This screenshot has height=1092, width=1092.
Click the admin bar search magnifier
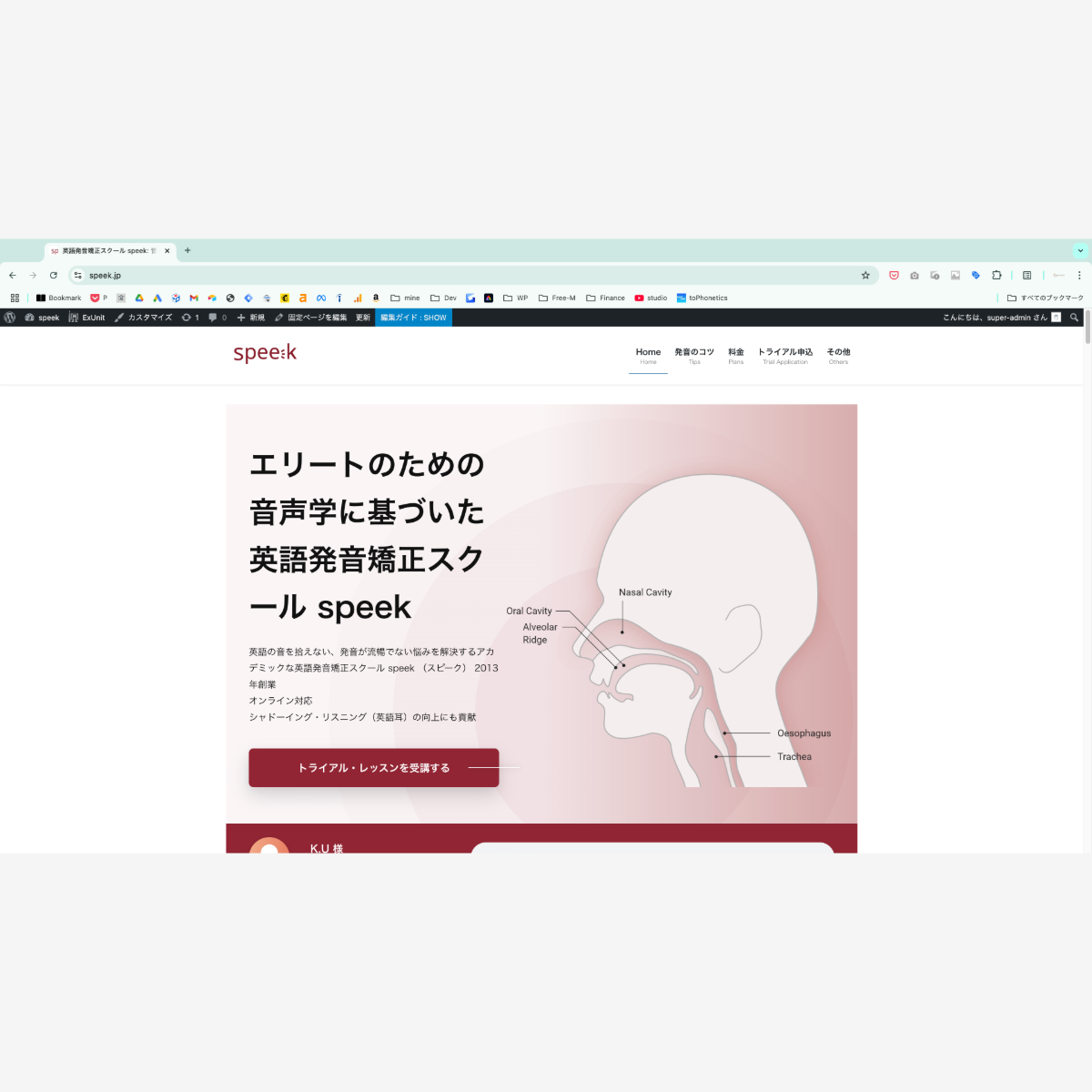[x=1074, y=318]
